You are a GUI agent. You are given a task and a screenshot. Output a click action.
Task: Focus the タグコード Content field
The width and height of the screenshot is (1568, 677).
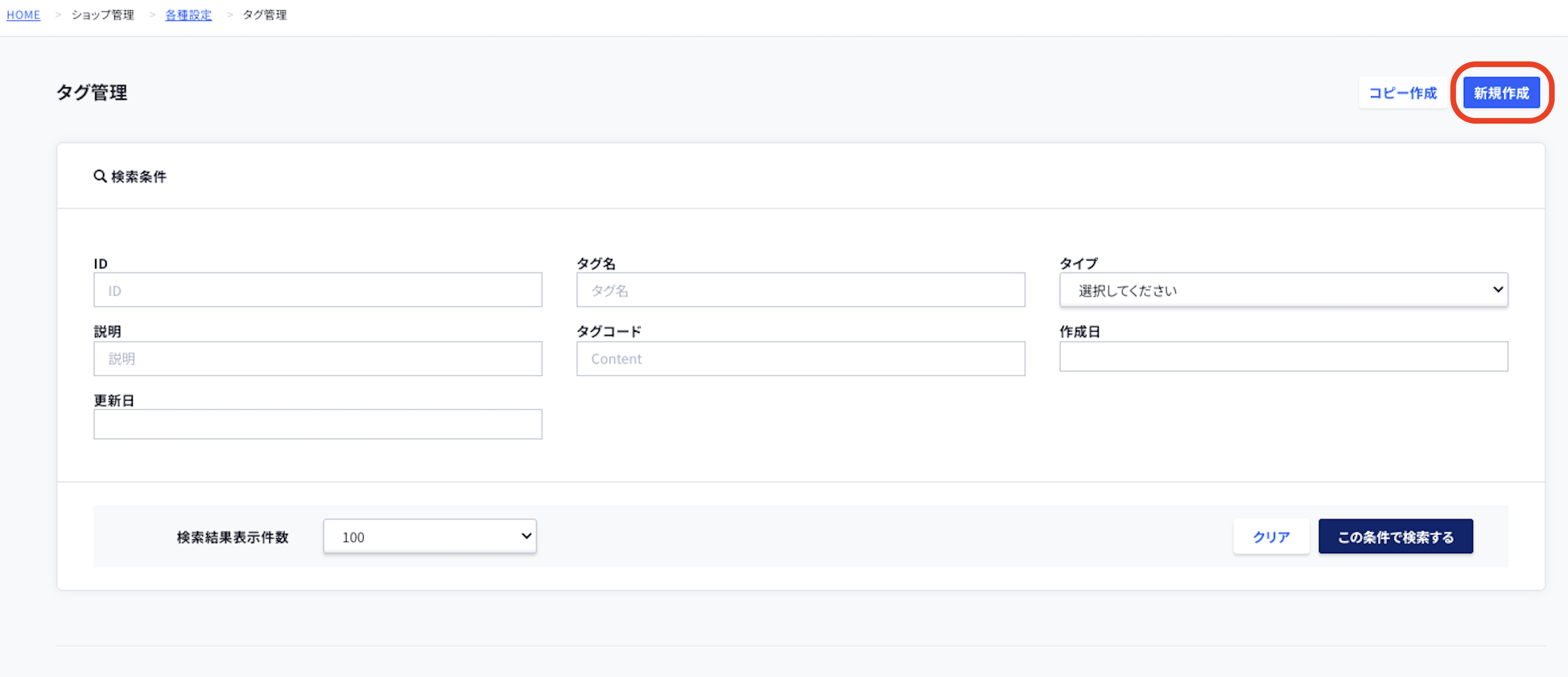800,358
